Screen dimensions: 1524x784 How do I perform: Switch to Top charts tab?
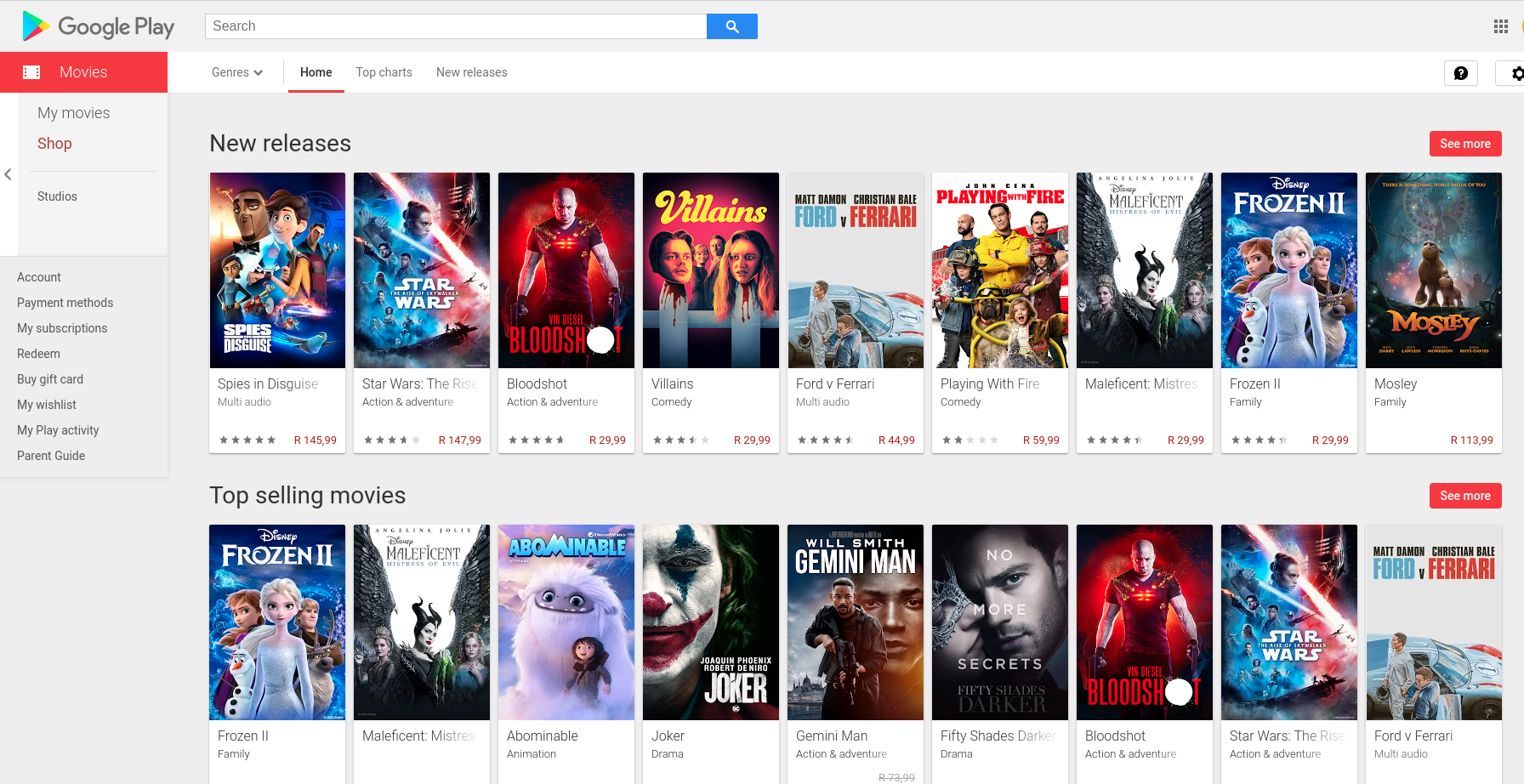[x=384, y=72]
